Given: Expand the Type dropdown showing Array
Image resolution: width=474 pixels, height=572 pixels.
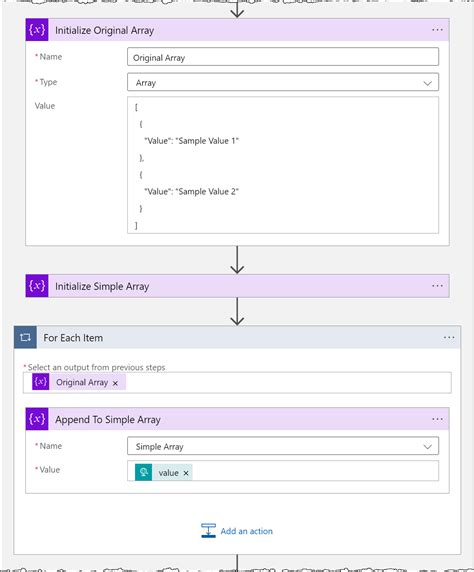Looking at the screenshot, I should coord(283,82).
